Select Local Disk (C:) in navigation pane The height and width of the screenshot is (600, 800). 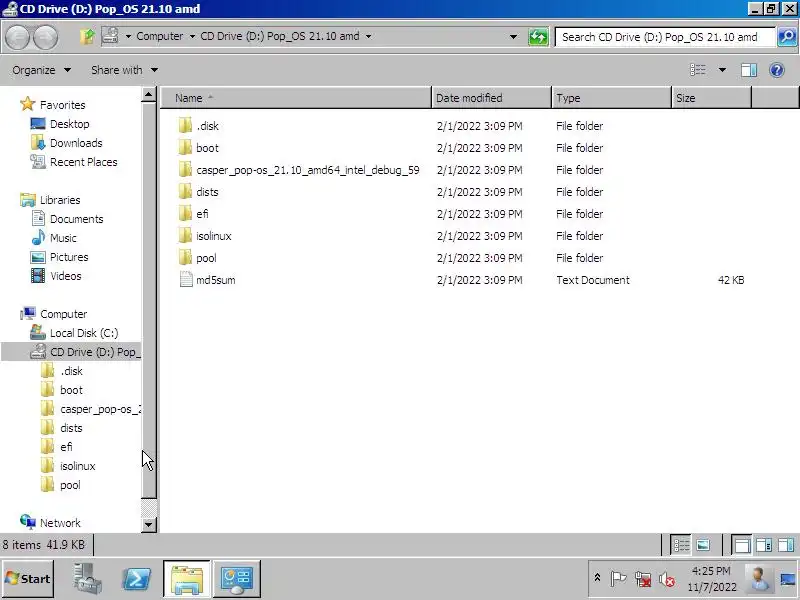pos(84,333)
